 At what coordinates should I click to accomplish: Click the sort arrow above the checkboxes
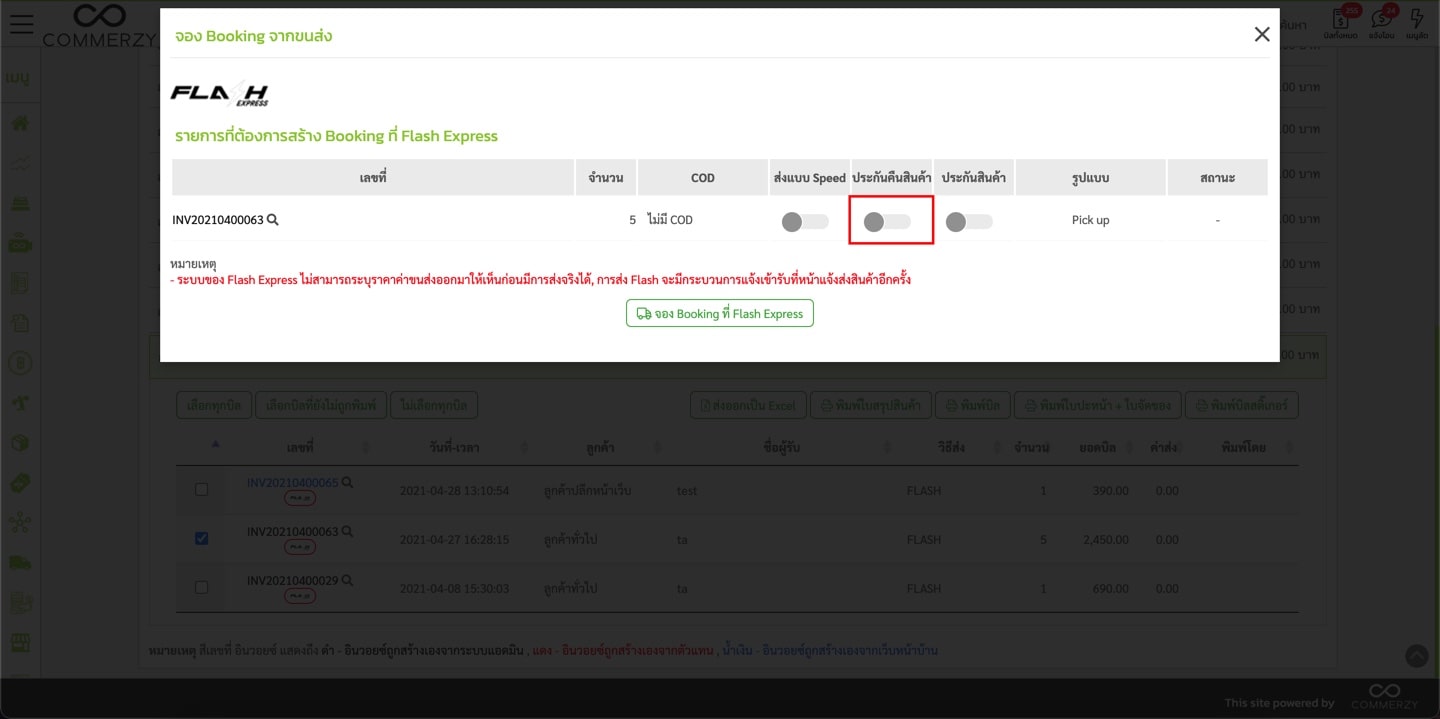point(215,444)
